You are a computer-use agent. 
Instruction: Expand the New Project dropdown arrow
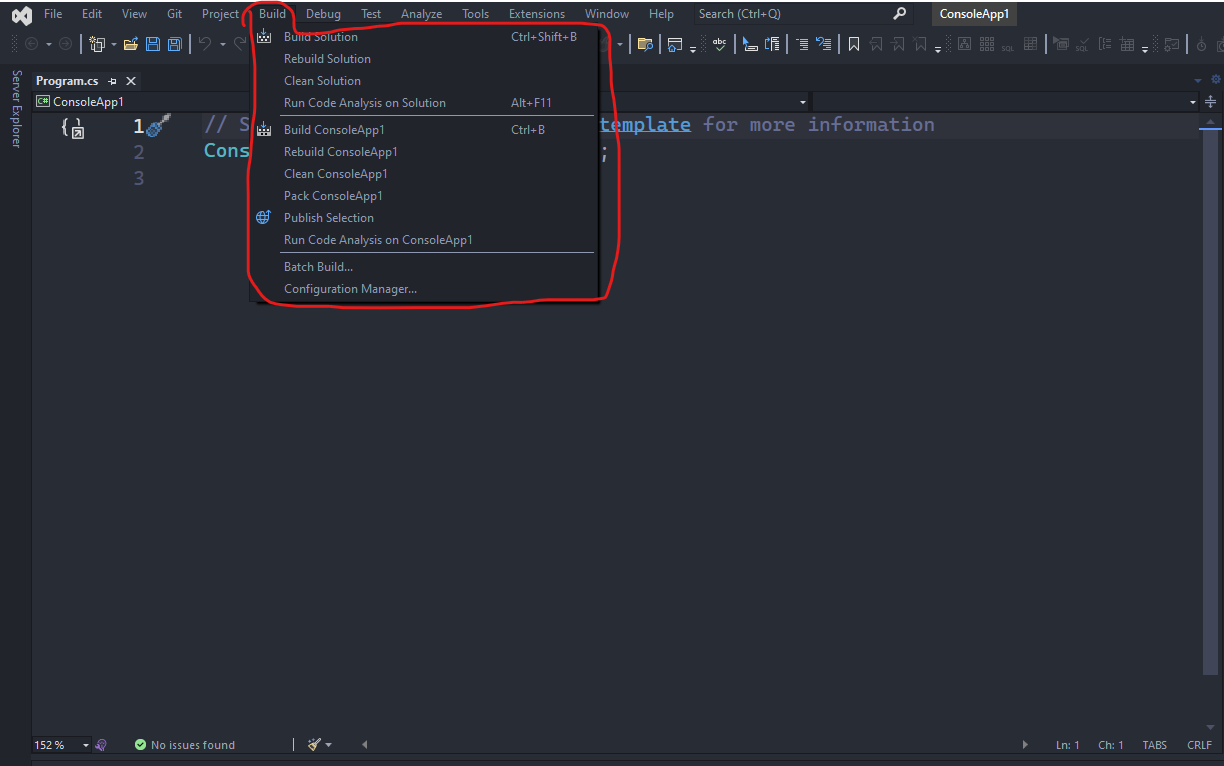click(113, 44)
